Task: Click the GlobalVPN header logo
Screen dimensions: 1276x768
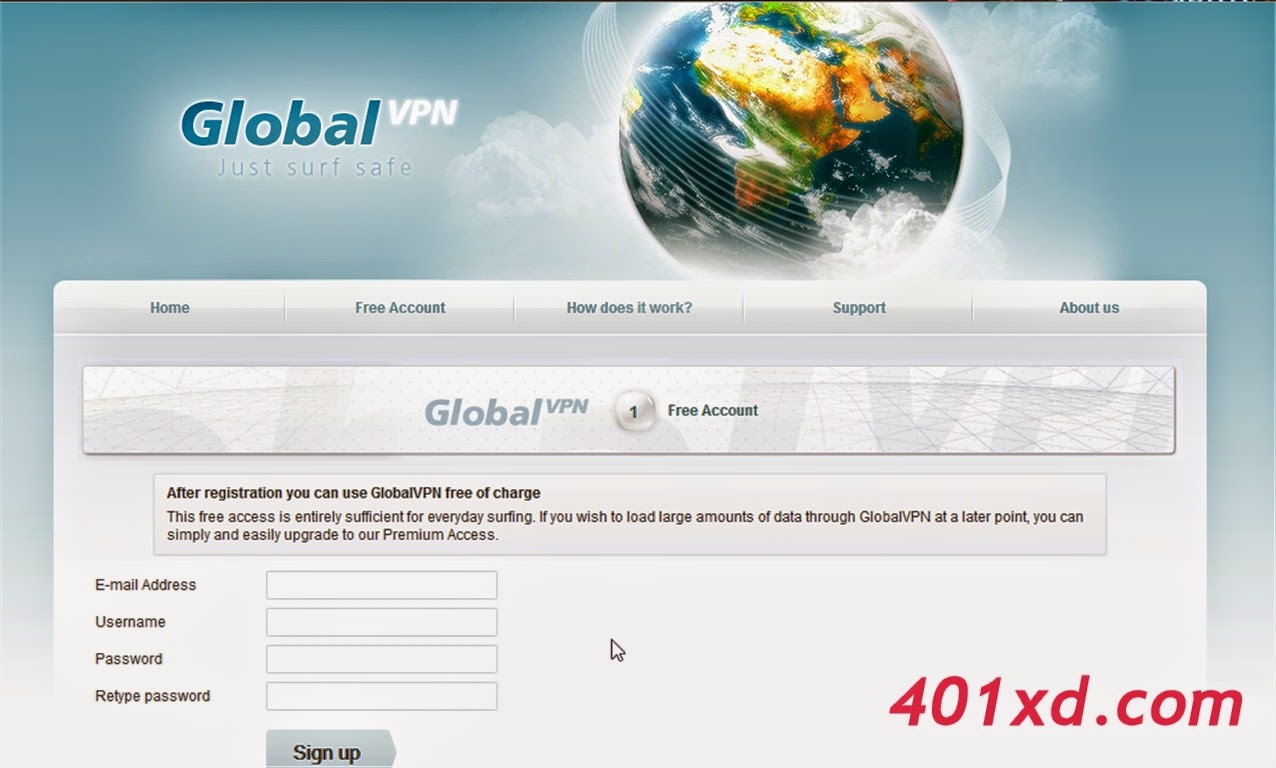Action: [318, 124]
